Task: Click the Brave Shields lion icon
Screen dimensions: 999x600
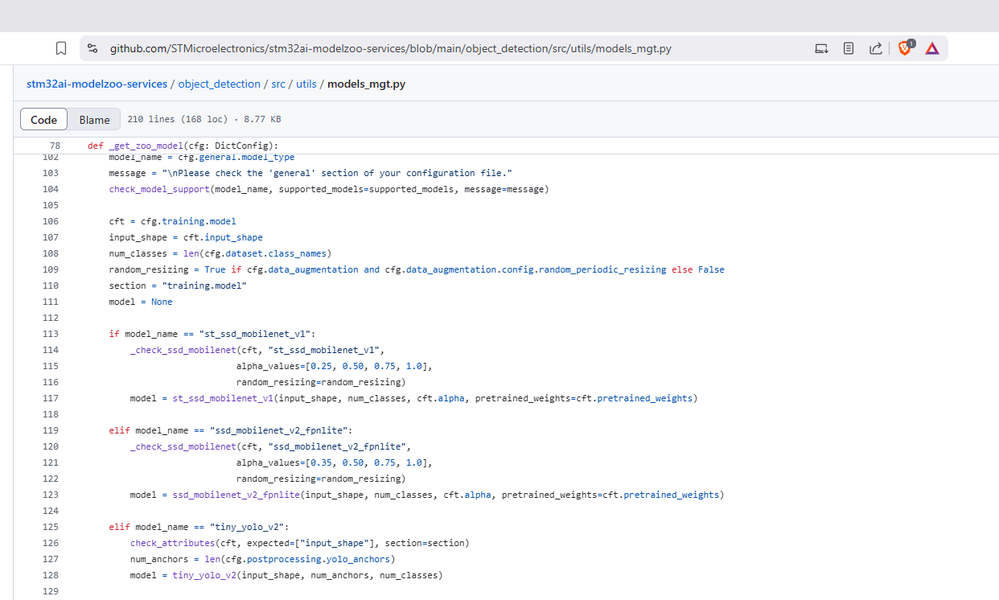Action: click(x=905, y=48)
